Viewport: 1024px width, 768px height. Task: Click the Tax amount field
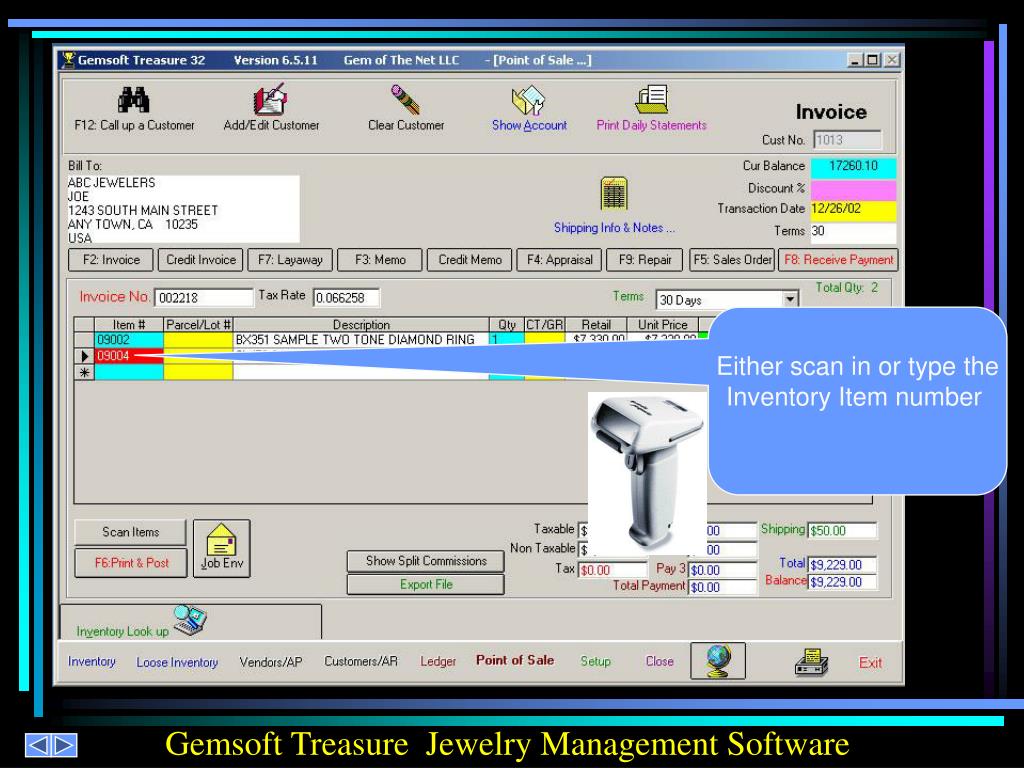[612, 570]
